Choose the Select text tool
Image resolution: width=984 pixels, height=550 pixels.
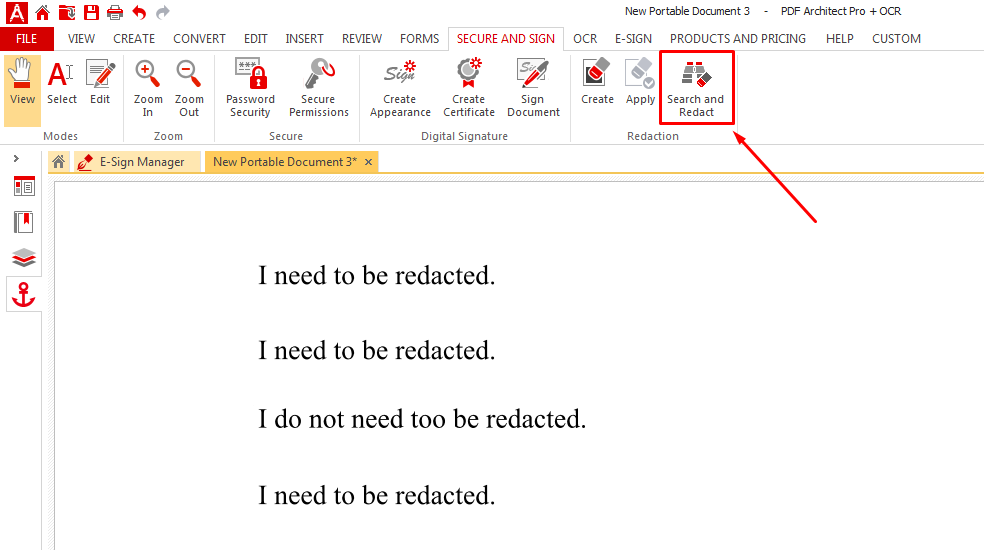[62, 82]
